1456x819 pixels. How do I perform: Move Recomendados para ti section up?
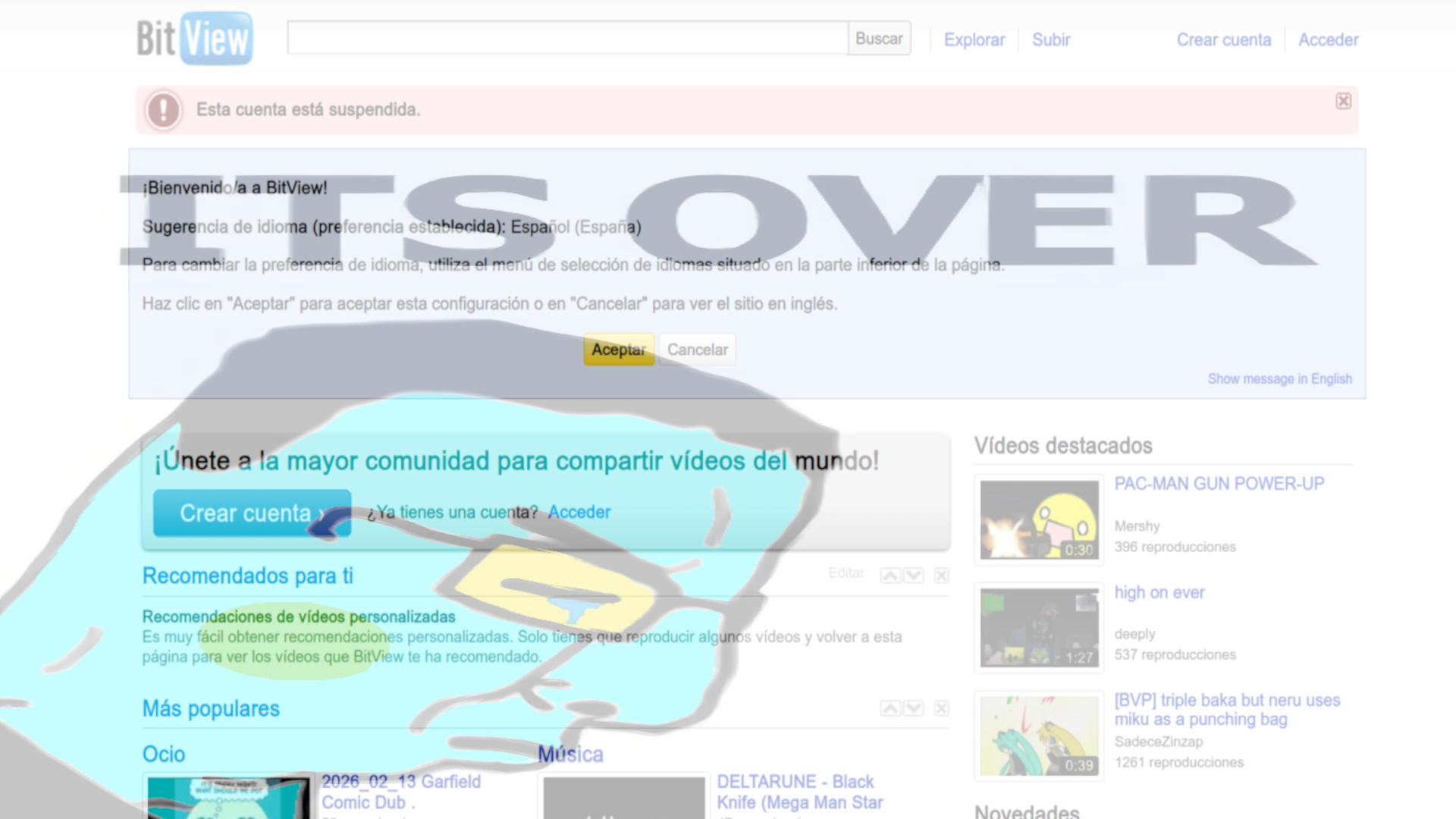coord(890,576)
